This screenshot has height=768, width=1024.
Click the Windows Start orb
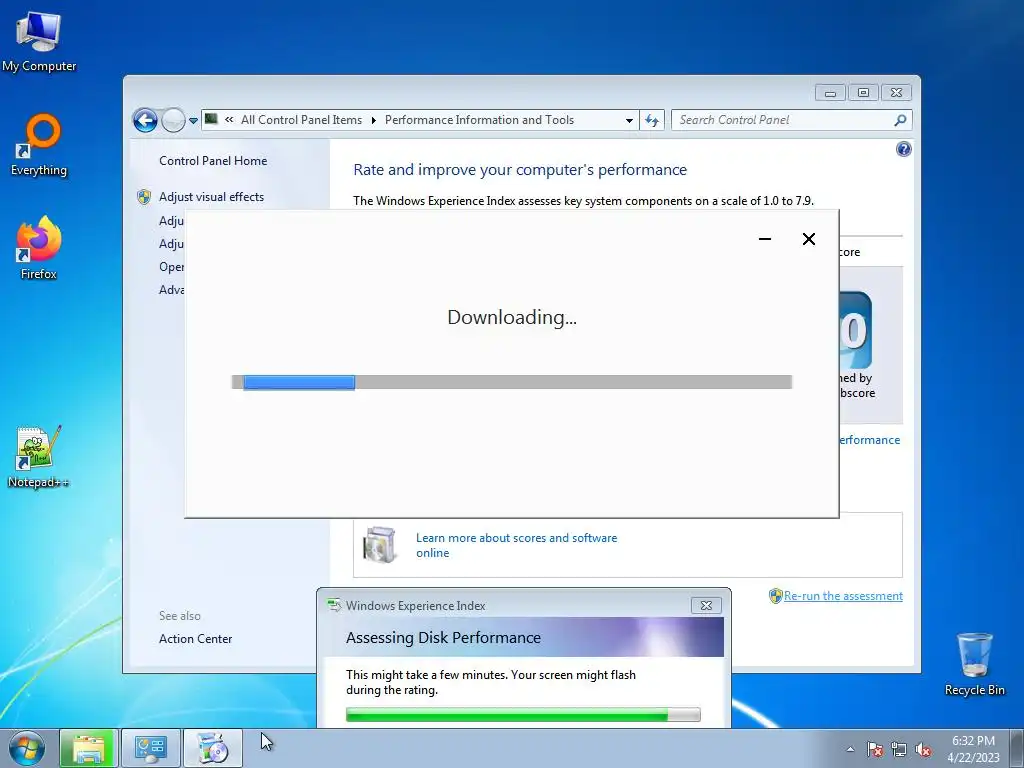(x=27, y=748)
